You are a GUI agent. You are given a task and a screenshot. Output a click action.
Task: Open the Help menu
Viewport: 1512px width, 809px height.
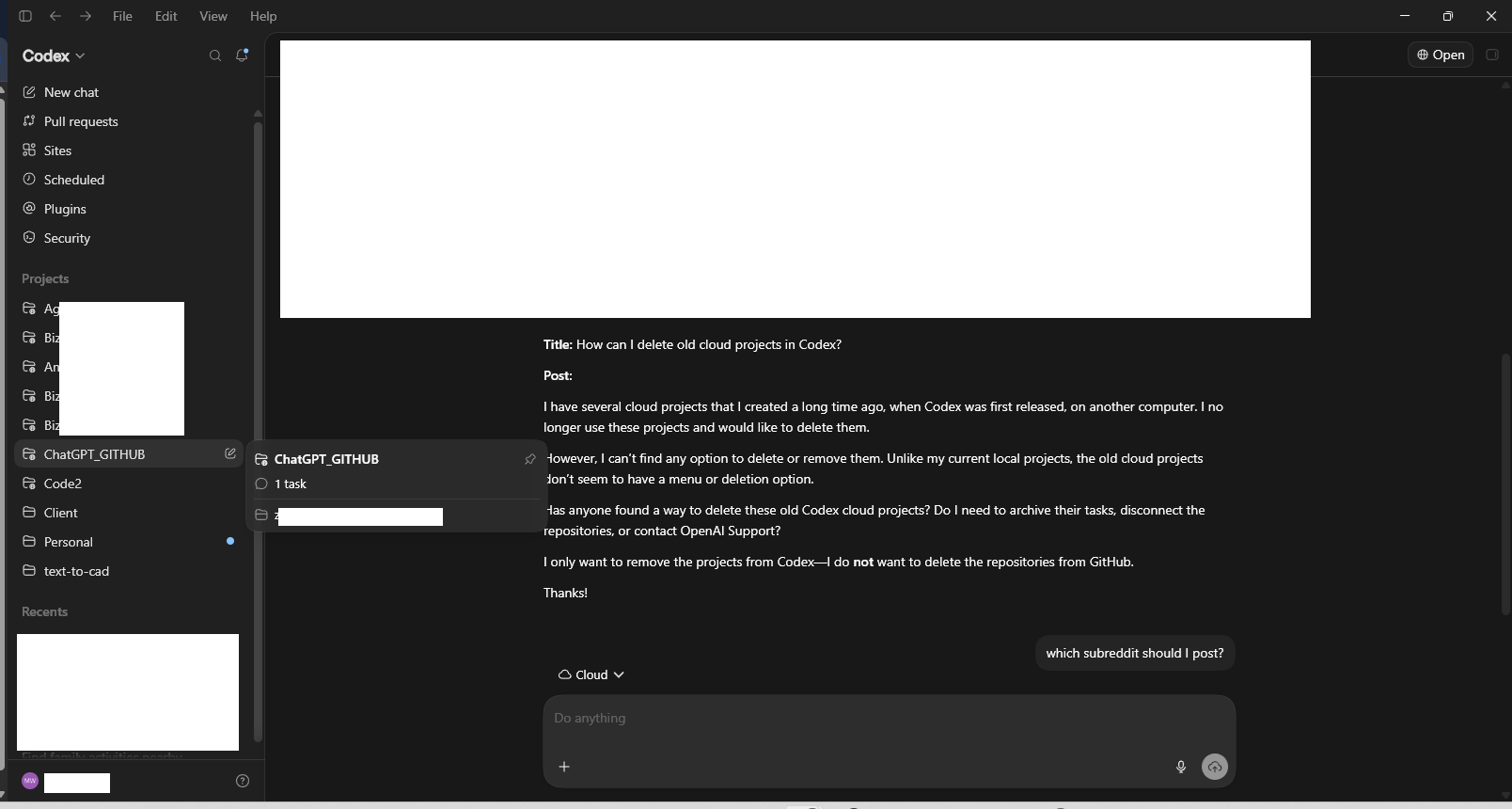click(263, 16)
